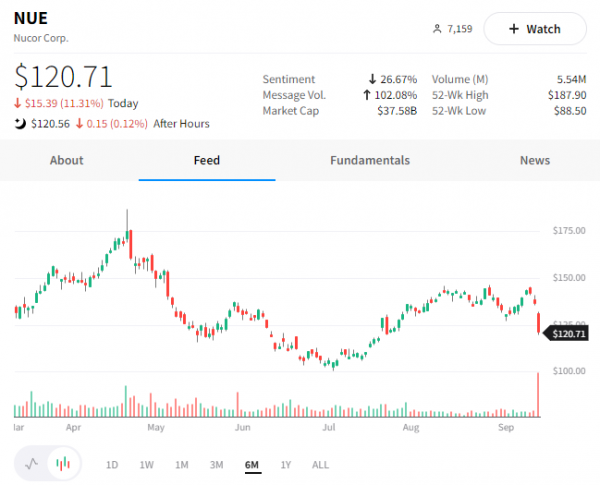
Task: Choose the 3M chart range
Action: (216, 465)
